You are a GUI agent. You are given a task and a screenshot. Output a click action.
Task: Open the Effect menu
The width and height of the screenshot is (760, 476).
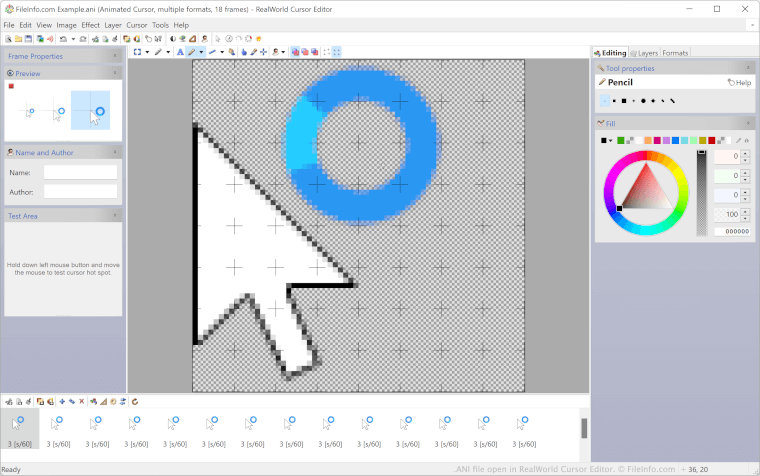[90, 24]
